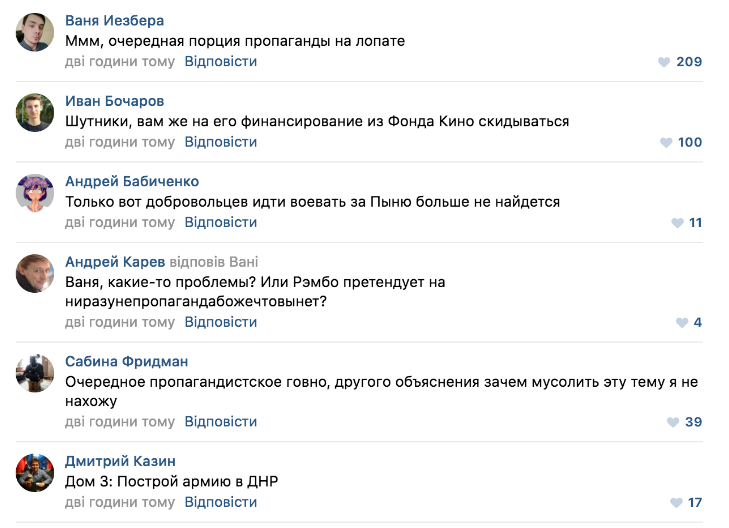Screen dimensions: 729x528
Task: Reply to Сабина Фридман's comment
Action: 220,422
